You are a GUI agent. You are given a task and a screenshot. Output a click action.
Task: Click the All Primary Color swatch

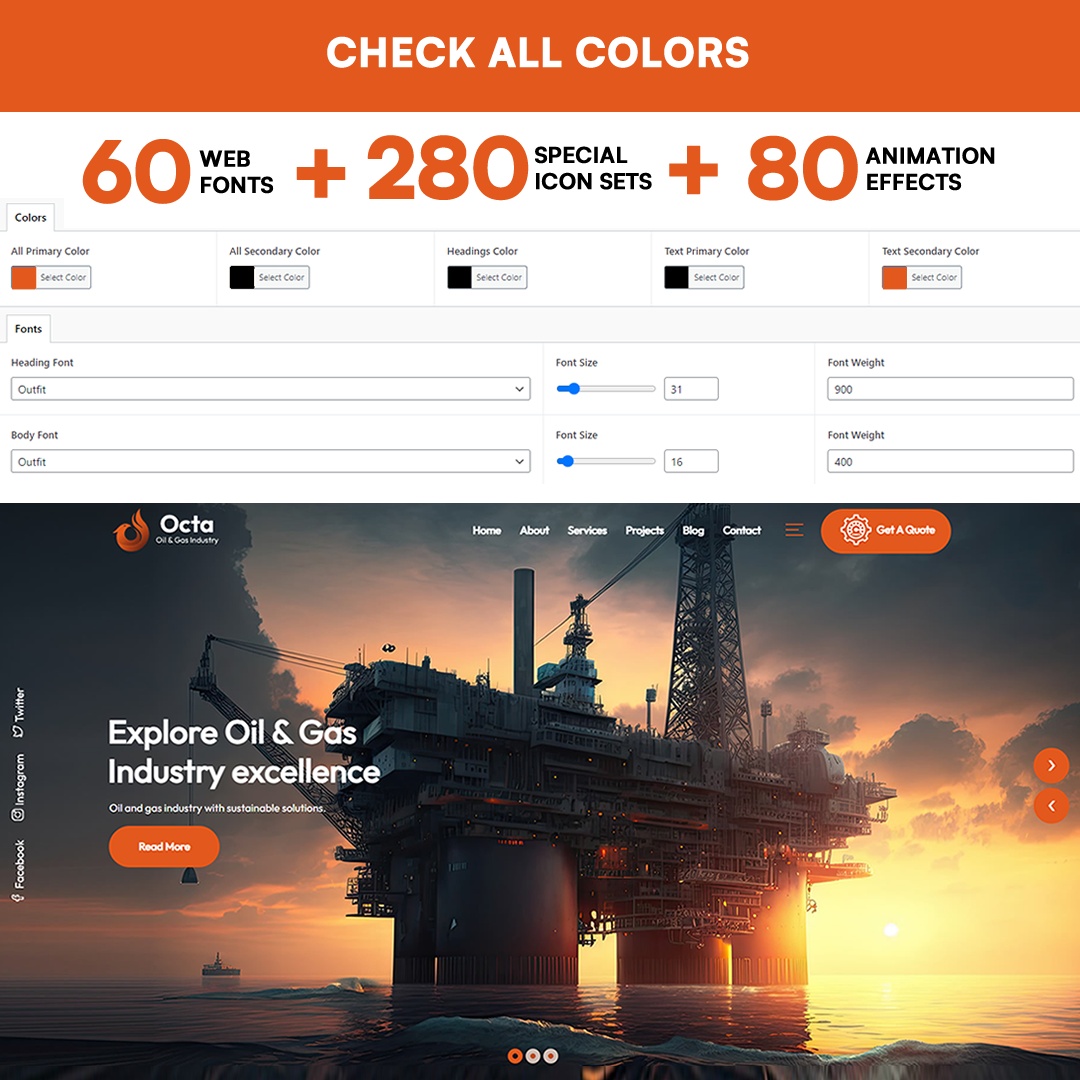click(x=24, y=277)
